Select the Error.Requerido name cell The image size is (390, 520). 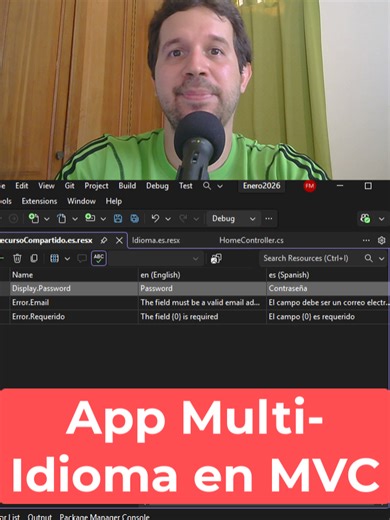coord(73,317)
